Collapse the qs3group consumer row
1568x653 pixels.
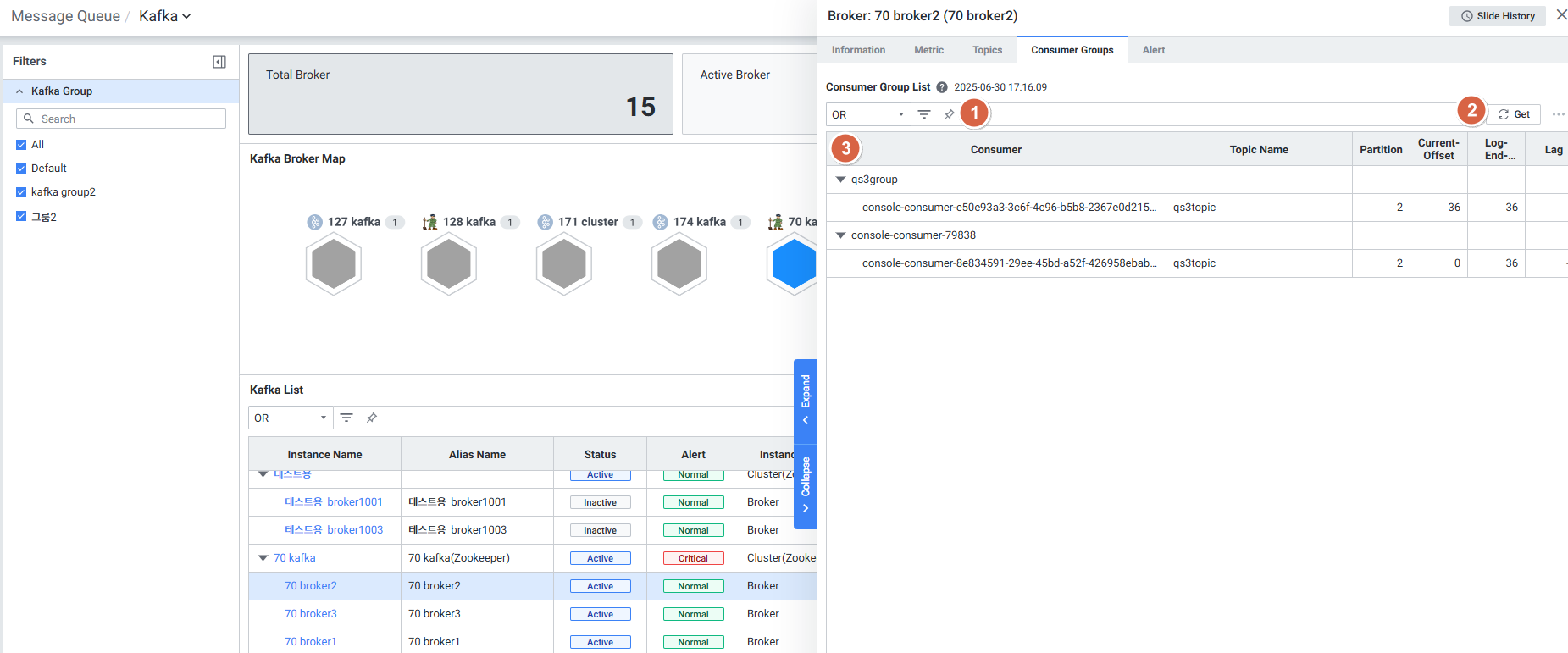(840, 180)
